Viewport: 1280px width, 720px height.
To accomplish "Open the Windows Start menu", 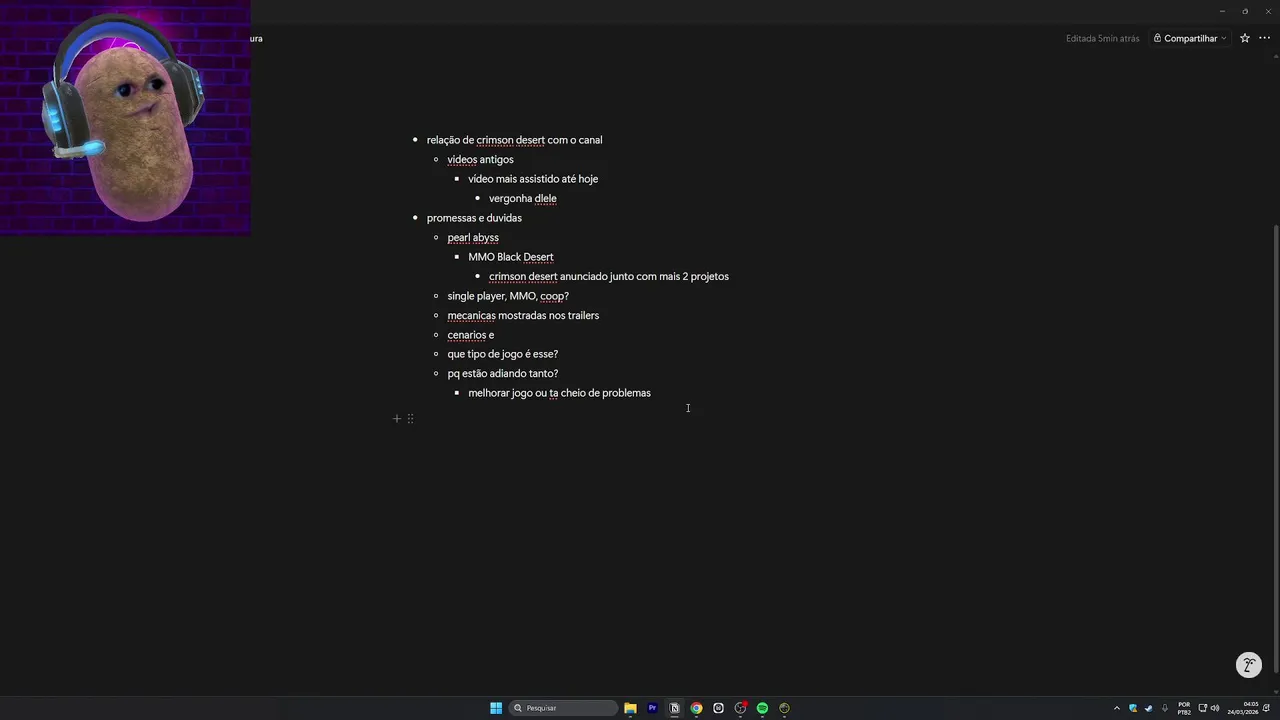I will 496,708.
